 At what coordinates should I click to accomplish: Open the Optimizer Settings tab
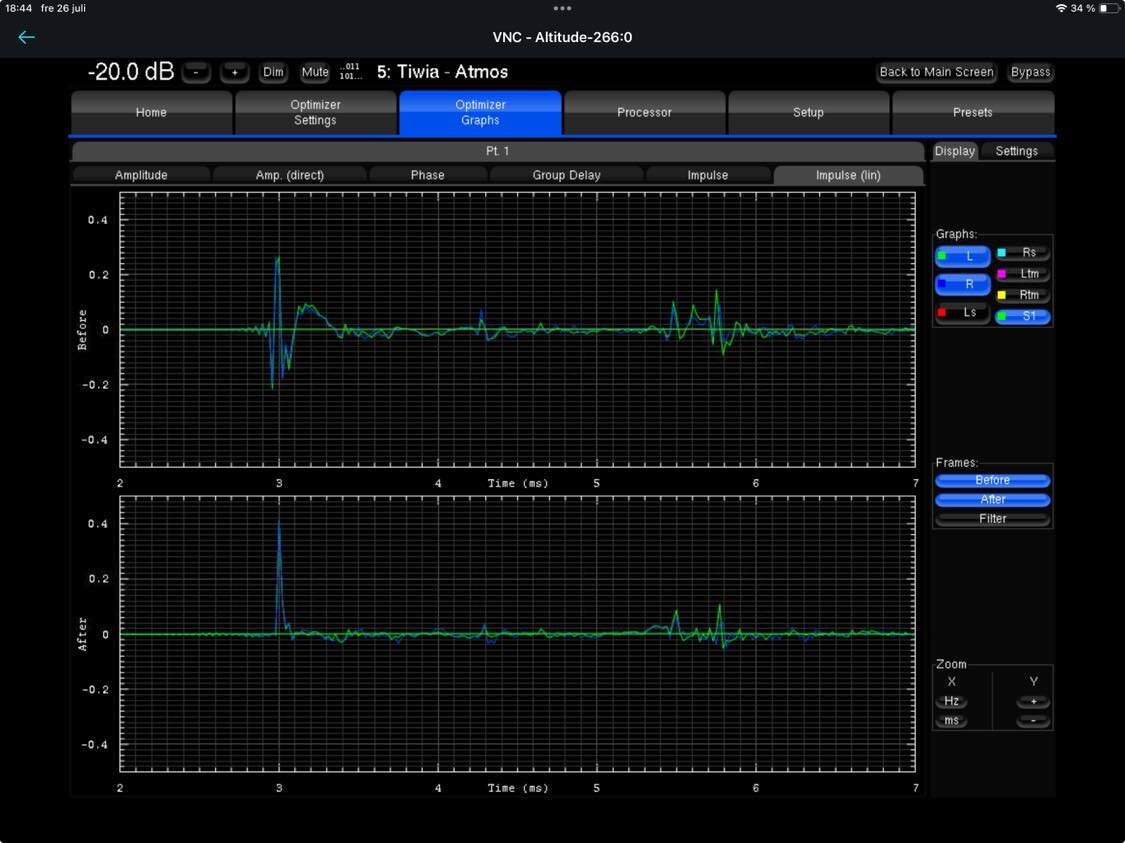point(315,113)
